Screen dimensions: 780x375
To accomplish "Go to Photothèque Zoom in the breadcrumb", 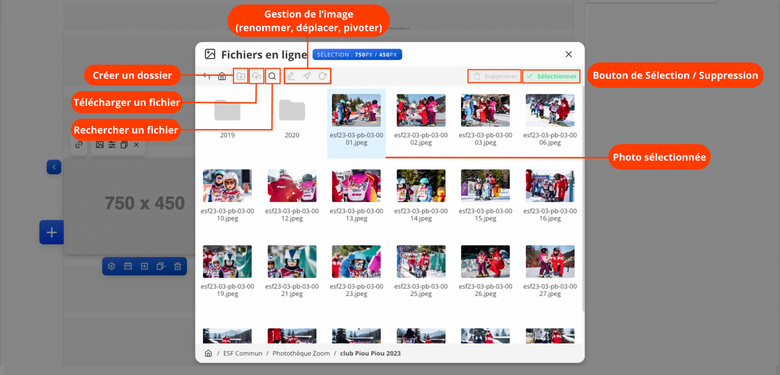I will click(x=301, y=354).
